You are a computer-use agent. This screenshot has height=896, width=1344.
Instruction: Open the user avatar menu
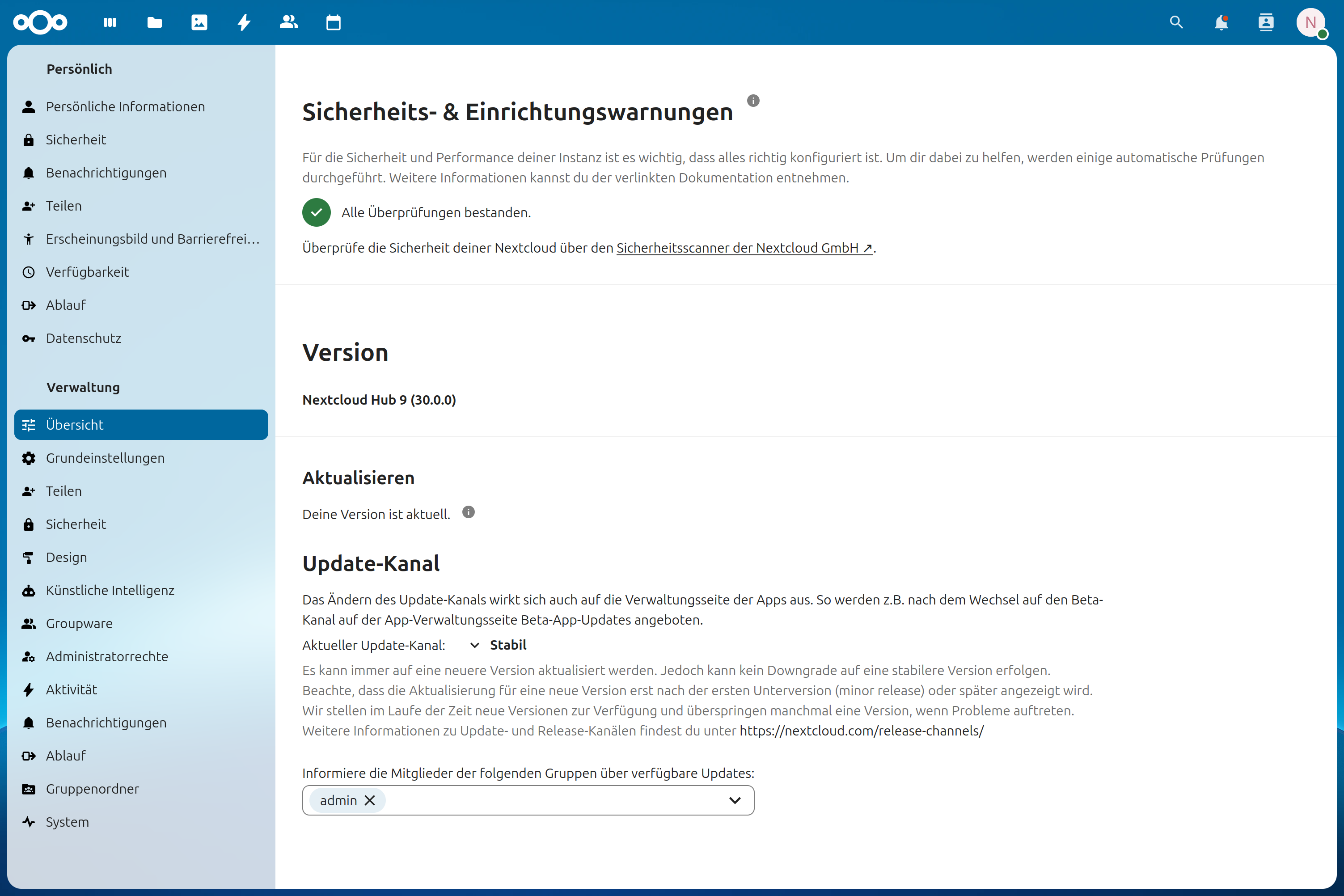1311,22
